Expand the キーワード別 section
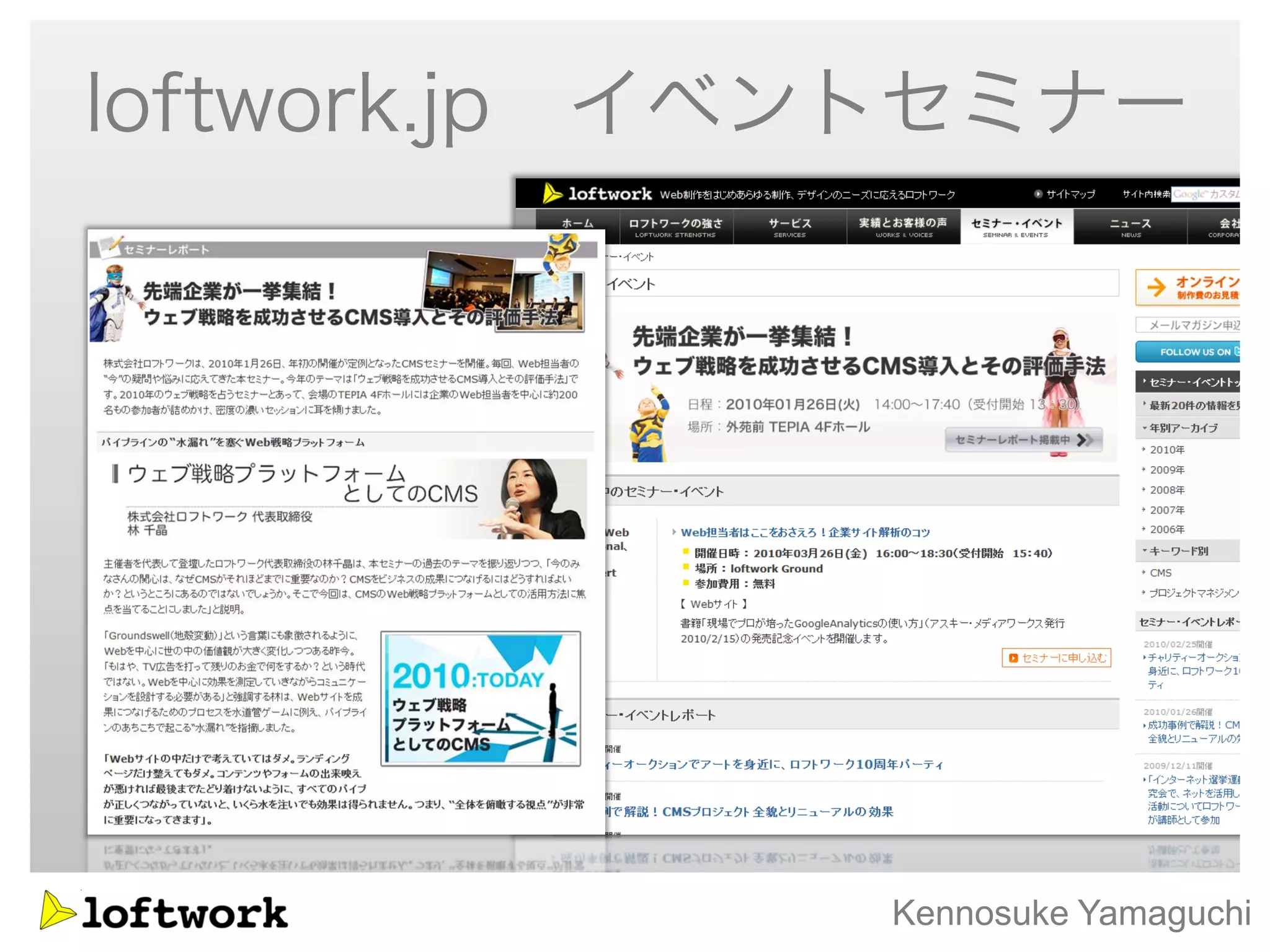Viewport: 1270px width, 952px height. (1188, 550)
